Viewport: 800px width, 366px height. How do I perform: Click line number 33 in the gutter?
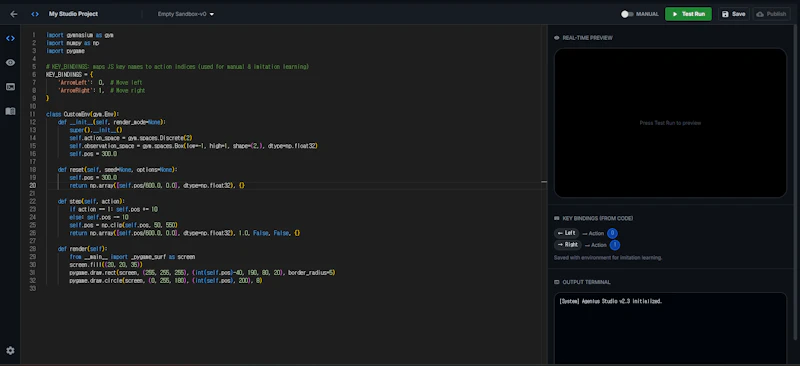(x=33, y=288)
